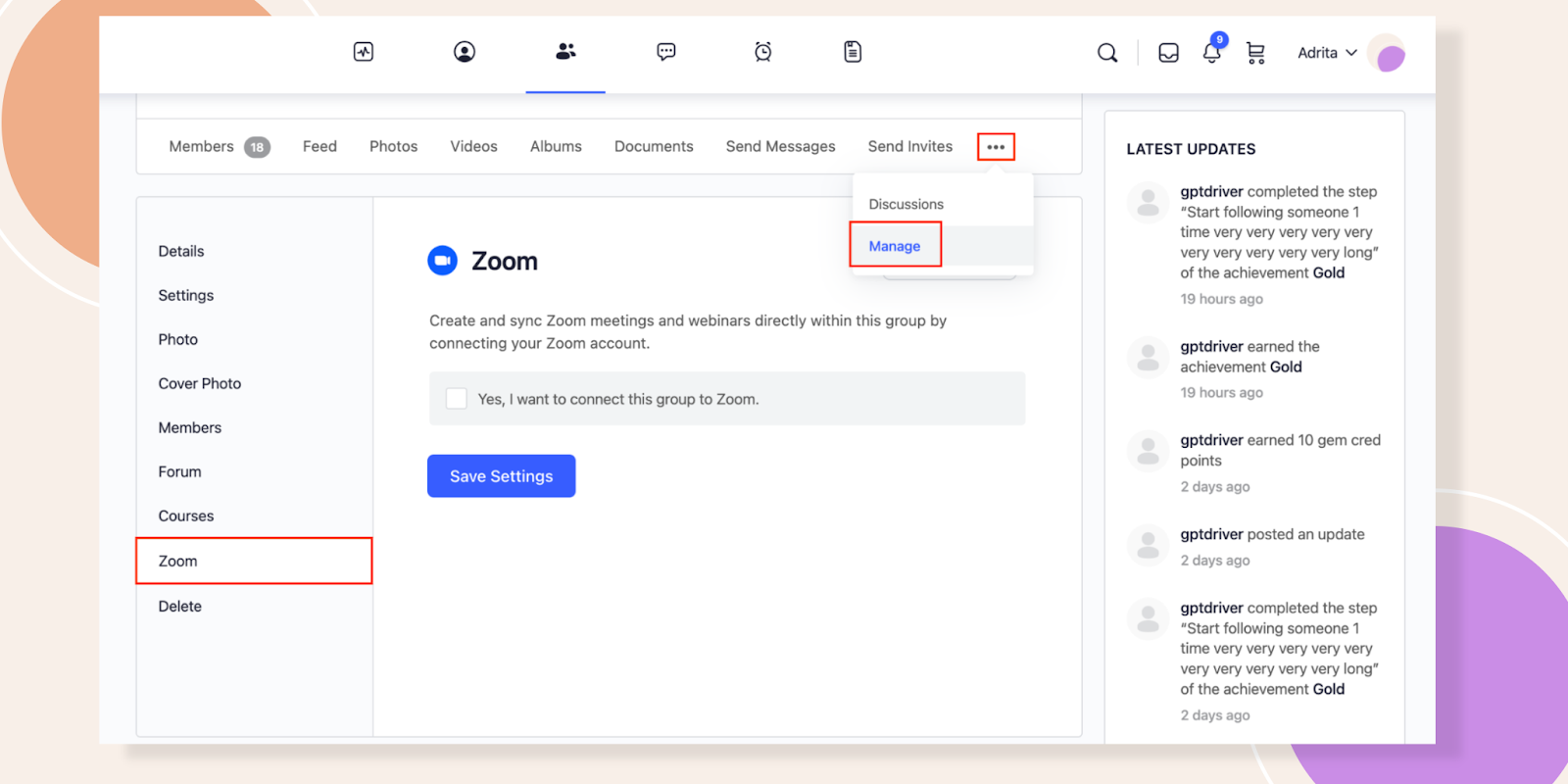Open the Send Invites tab

[x=909, y=146]
